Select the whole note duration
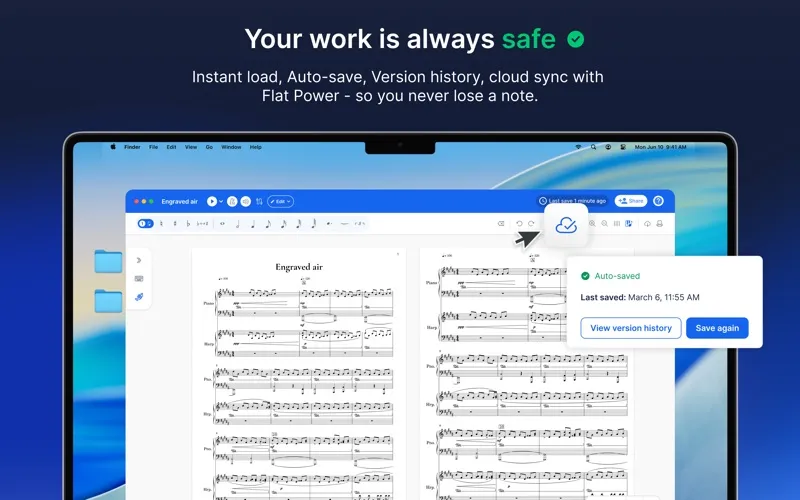 [222, 223]
